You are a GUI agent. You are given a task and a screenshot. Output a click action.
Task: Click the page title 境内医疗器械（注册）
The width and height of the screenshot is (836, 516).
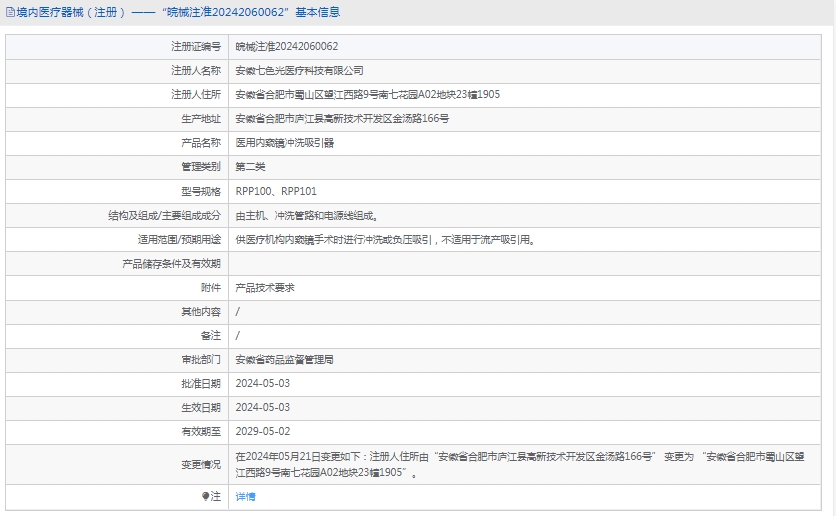click(71, 13)
